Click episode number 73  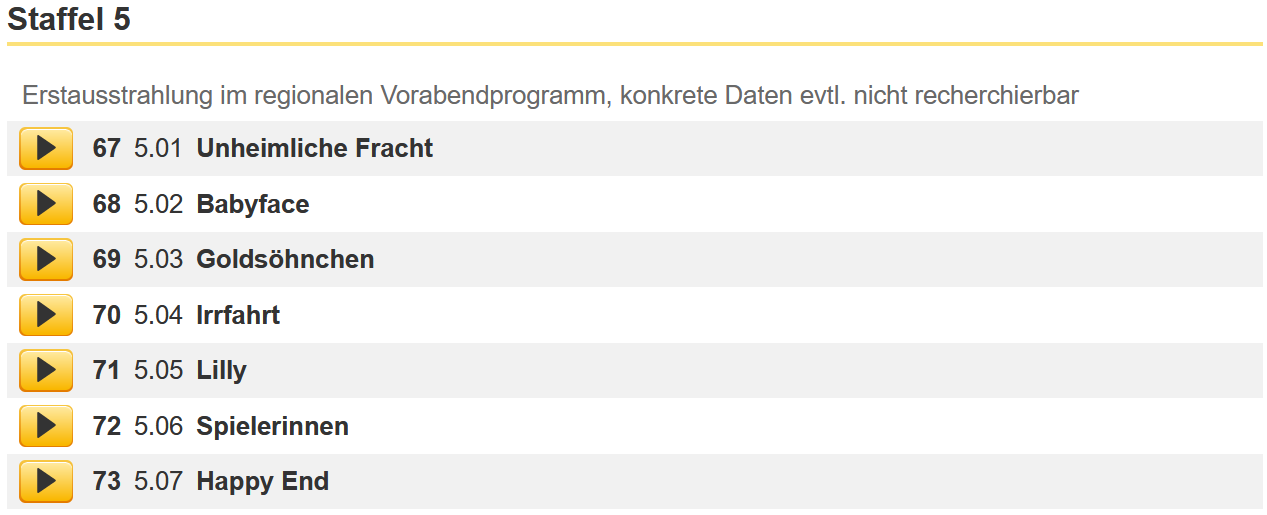pyautogui.click(x=106, y=482)
